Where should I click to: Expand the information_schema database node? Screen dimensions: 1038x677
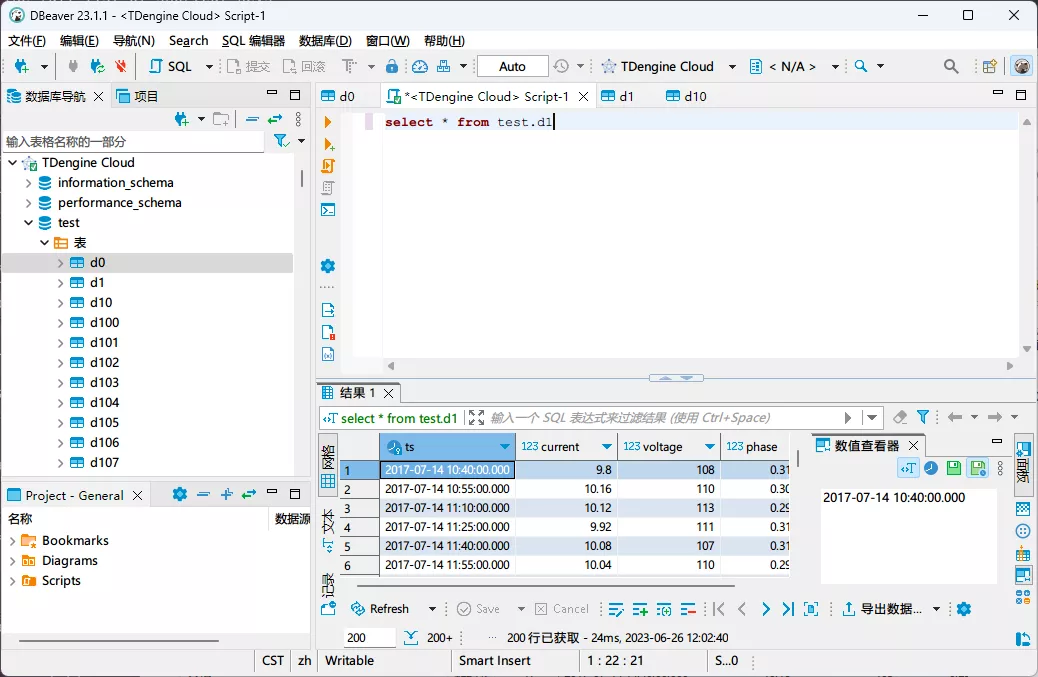click(x=29, y=183)
